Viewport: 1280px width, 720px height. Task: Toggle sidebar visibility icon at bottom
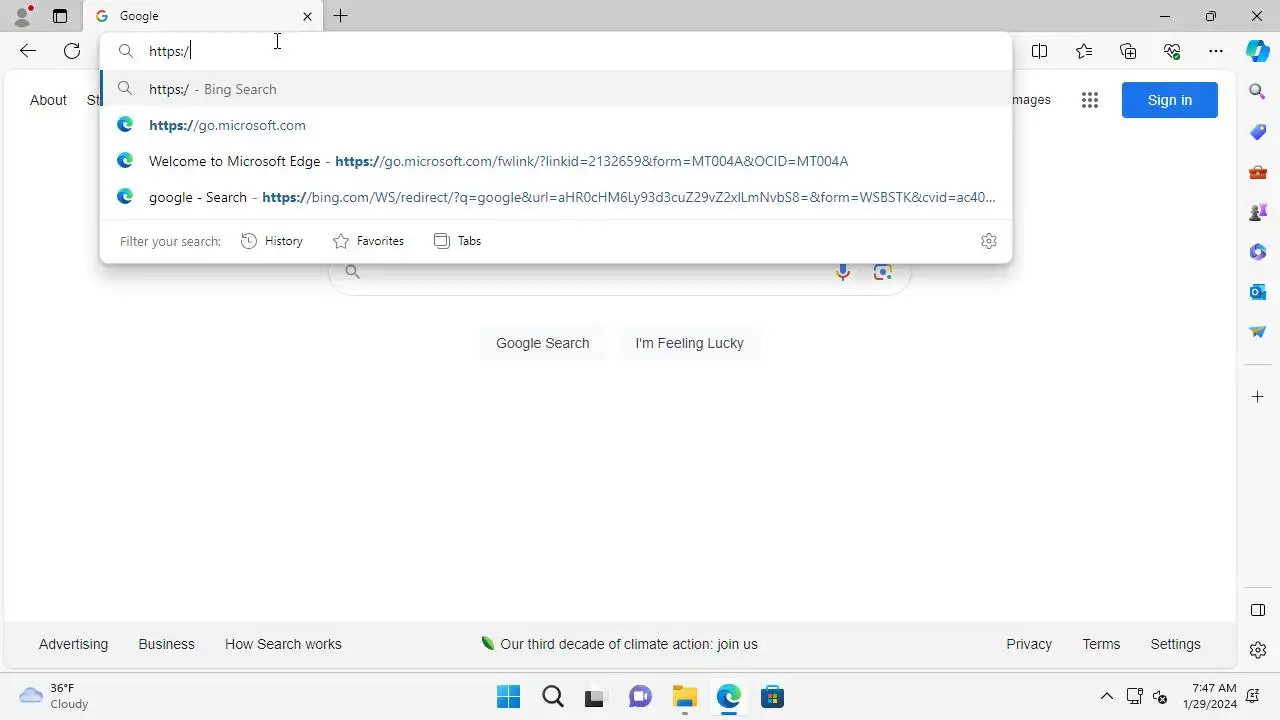click(x=1258, y=610)
